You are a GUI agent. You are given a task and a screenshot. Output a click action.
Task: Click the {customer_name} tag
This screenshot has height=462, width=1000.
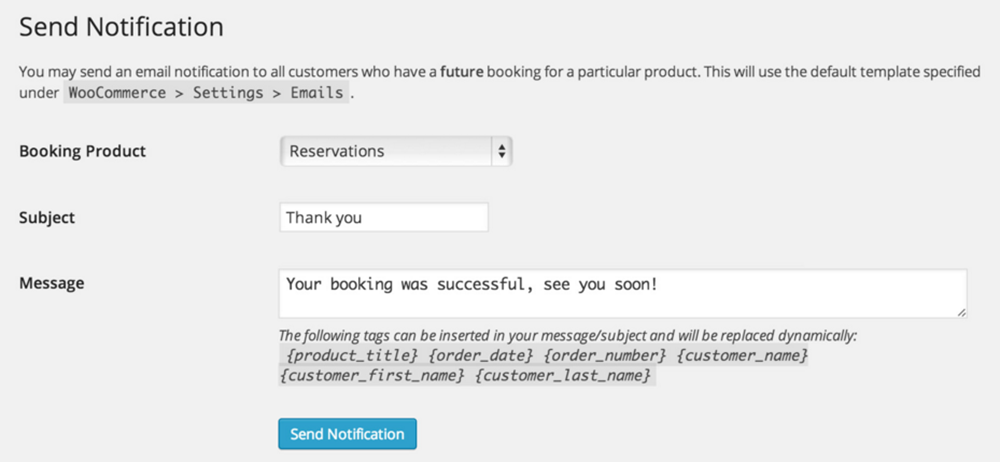742,355
